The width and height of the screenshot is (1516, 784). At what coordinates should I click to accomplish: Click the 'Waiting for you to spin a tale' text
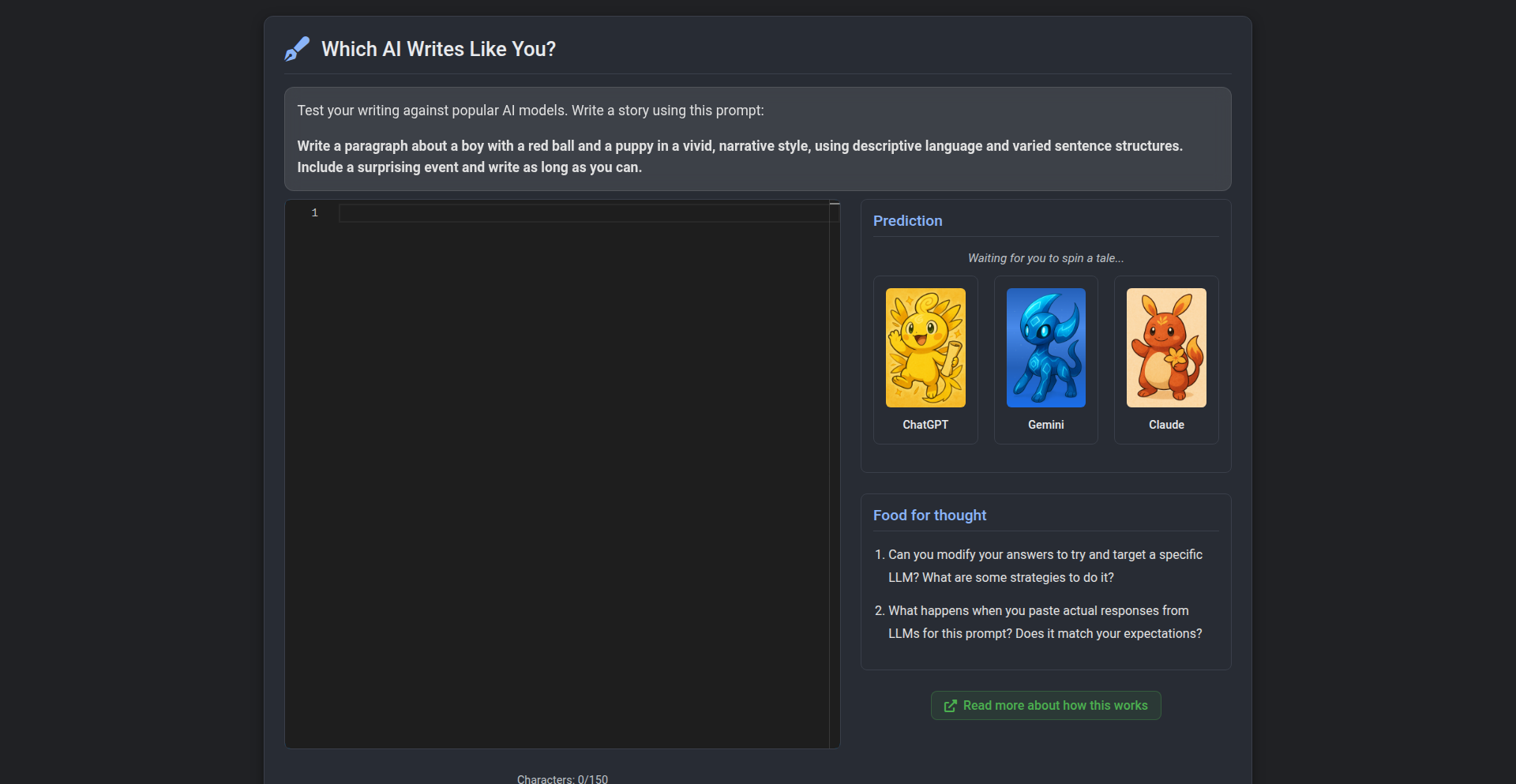(x=1046, y=258)
